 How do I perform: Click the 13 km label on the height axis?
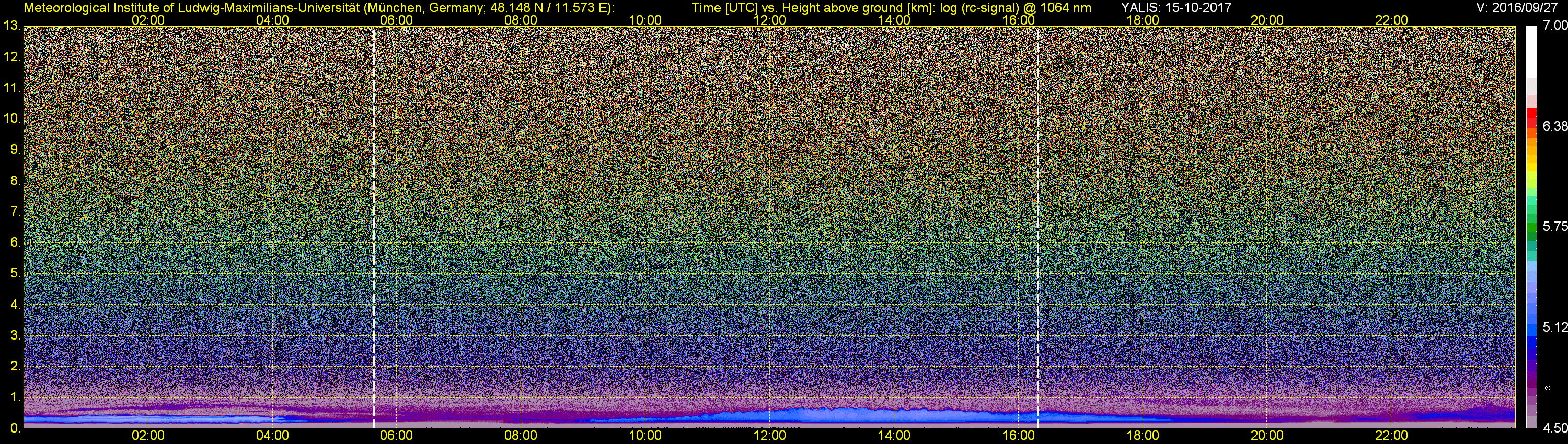pos(11,26)
